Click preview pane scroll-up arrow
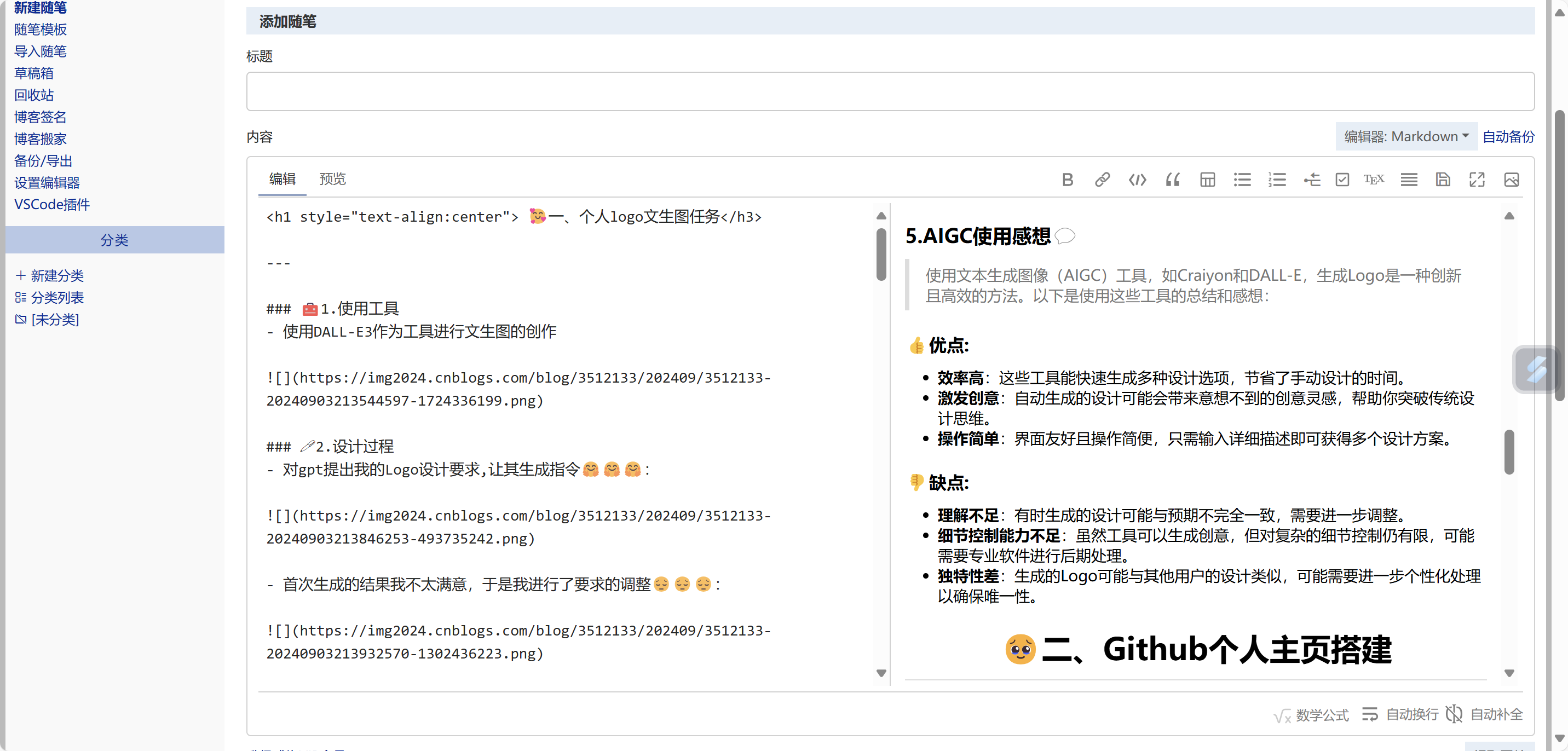 [x=1509, y=216]
